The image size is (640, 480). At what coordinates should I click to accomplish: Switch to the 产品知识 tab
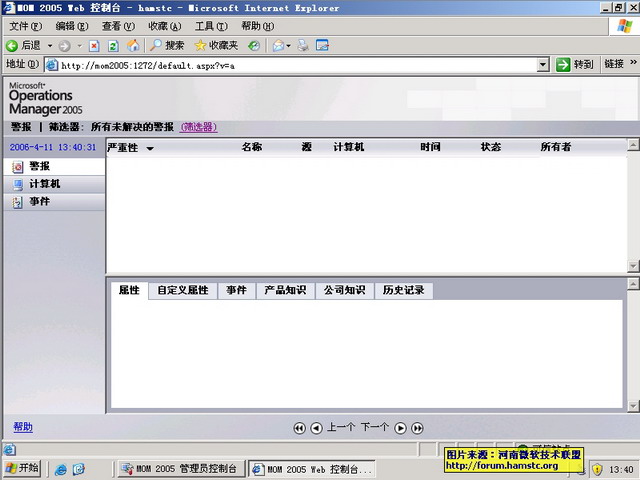(285, 291)
